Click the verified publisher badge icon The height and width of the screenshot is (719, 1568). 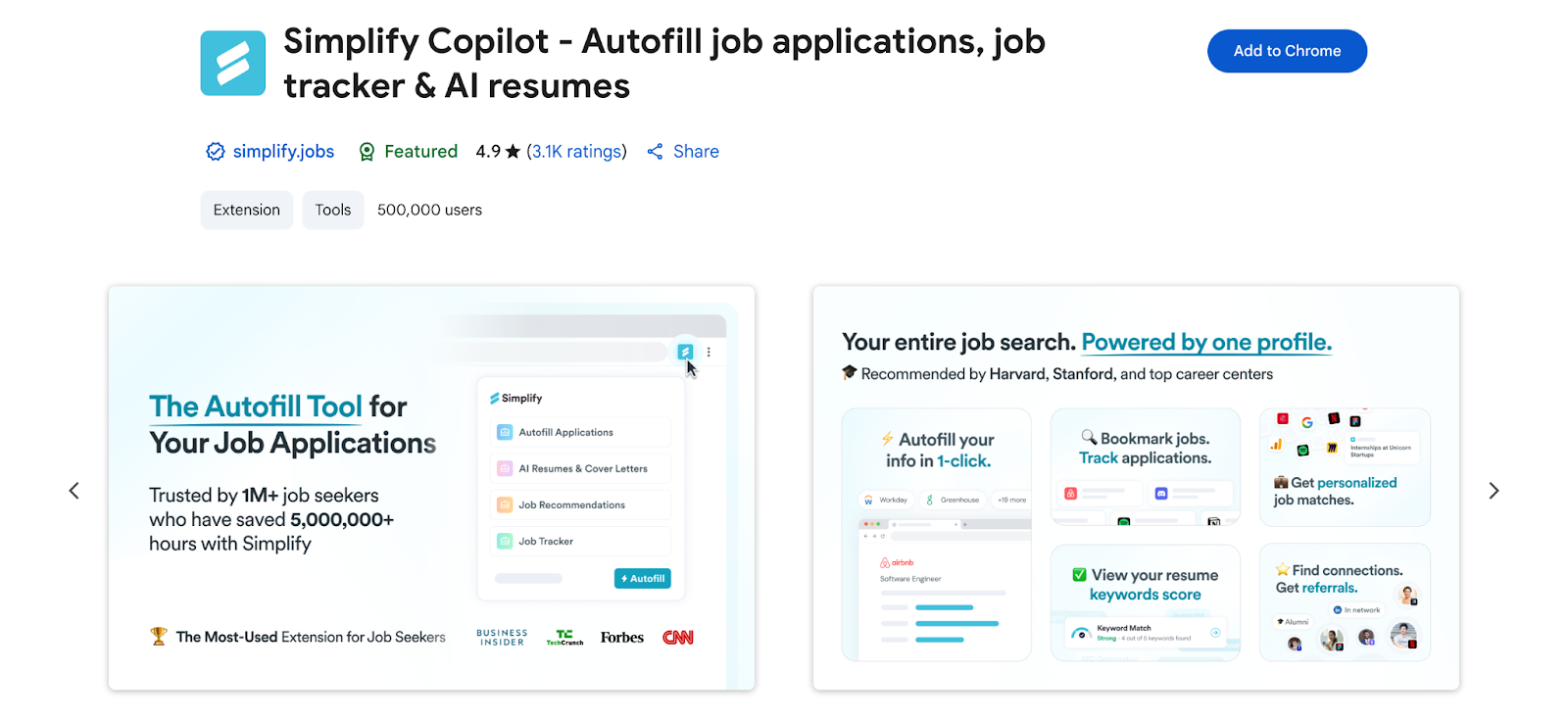tap(216, 152)
